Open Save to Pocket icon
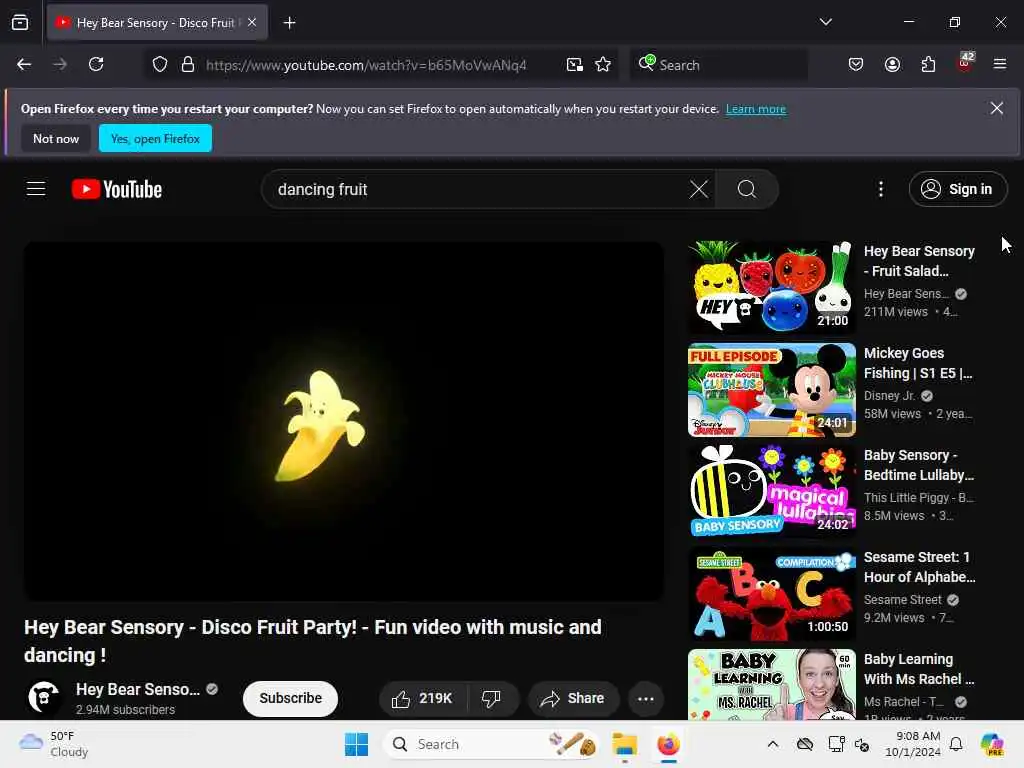This screenshot has width=1024, height=768. pos(856,64)
